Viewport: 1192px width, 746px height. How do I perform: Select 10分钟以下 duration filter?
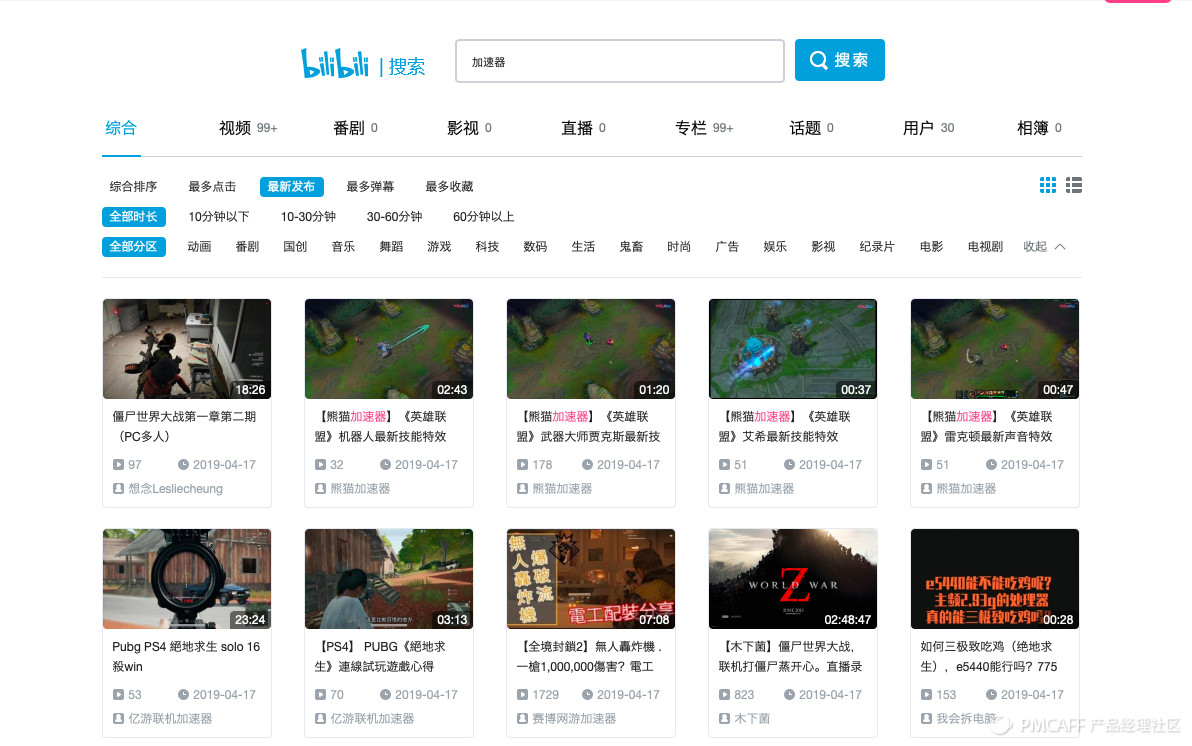click(x=219, y=217)
